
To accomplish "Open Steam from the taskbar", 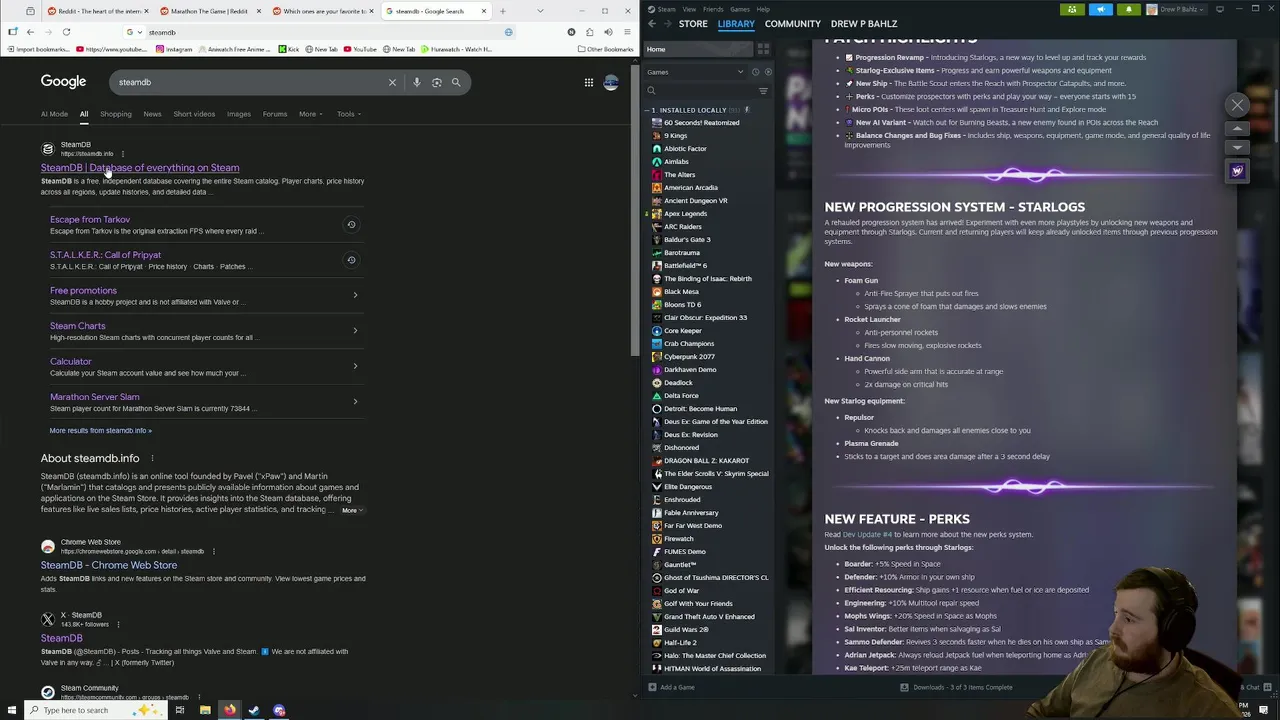I will click(254, 710).
